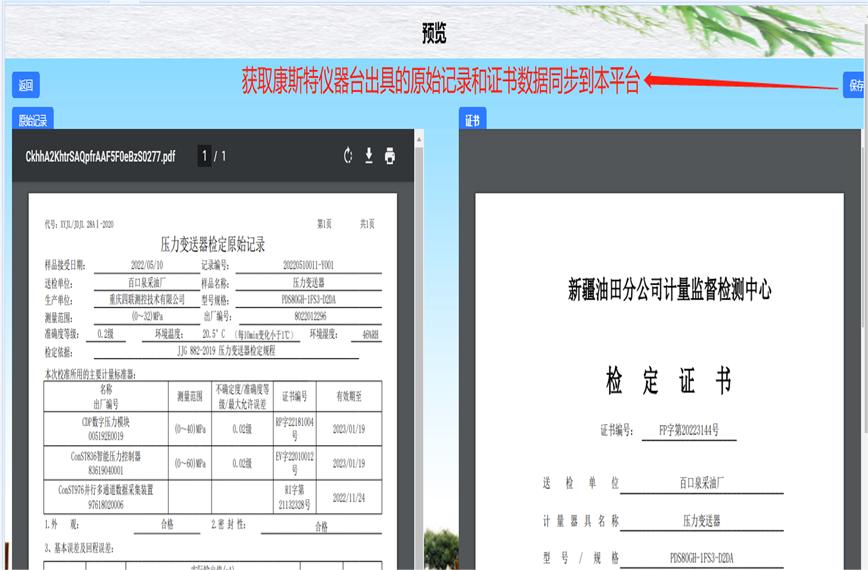Print the original record PDF
The width and height of the screenshot is (868, 570).
390,156
